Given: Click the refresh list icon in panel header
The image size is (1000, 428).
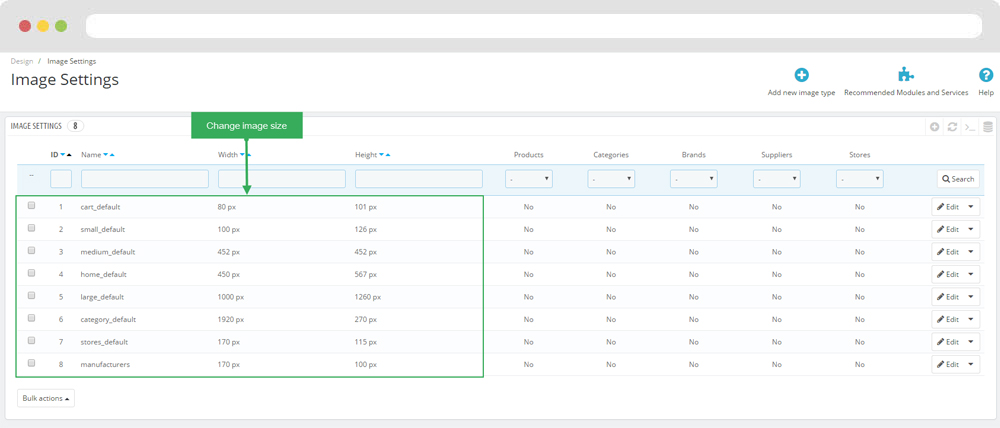Looking at the screenshot, I should point(952,127).
